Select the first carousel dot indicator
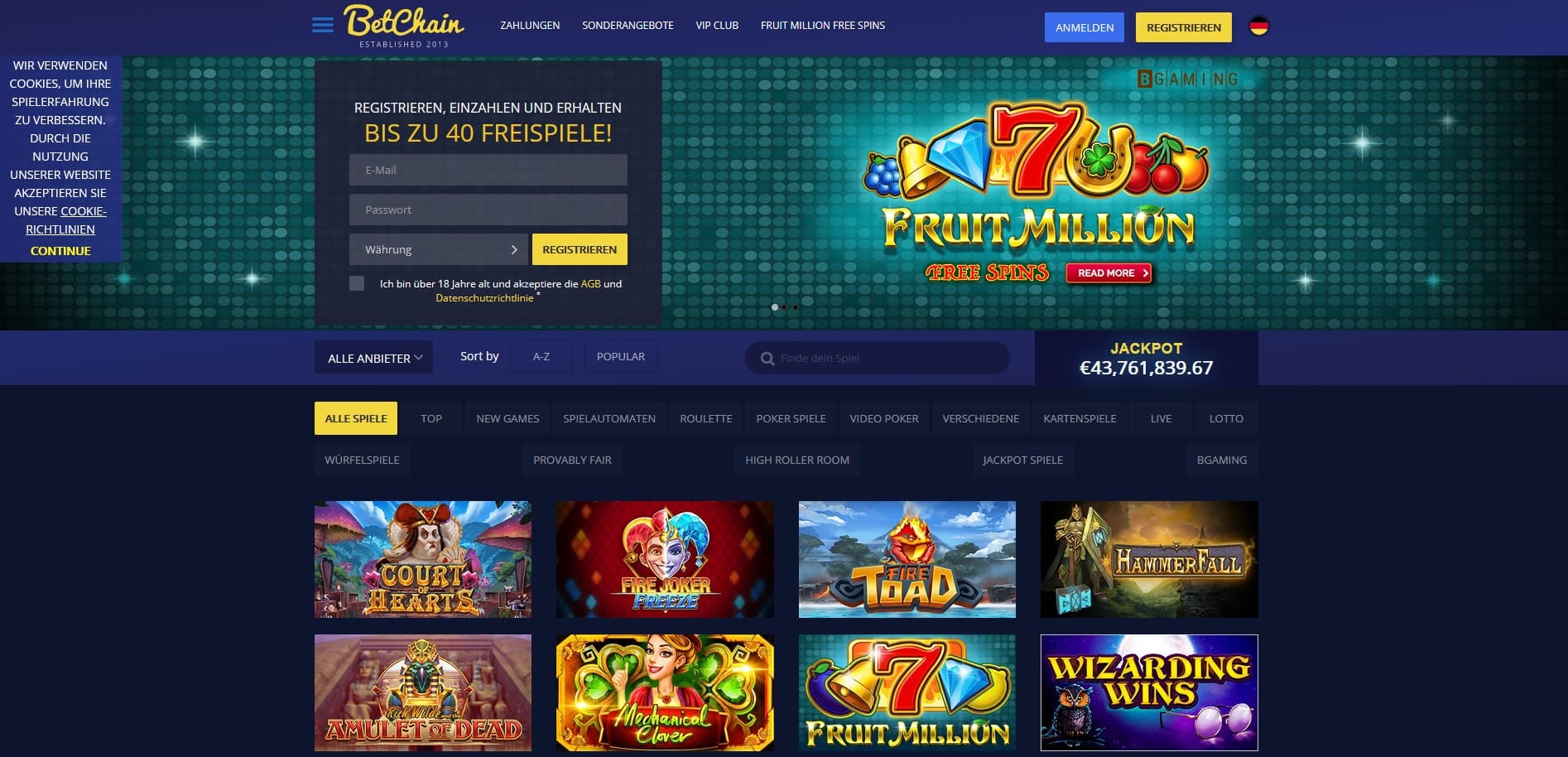 point(775,307)
